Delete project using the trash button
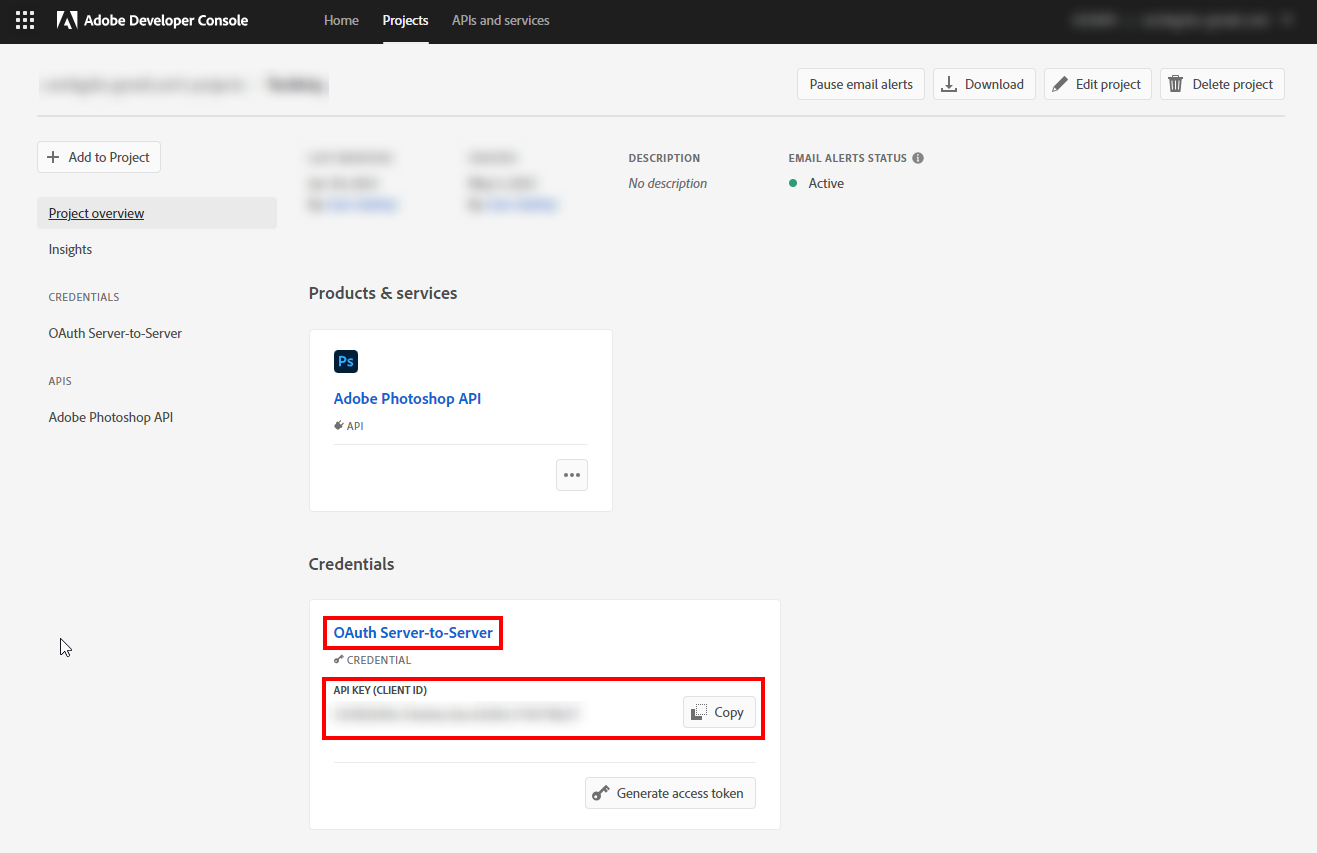The width and height of the screenshot is (1317, 853). pos(1222,84)
